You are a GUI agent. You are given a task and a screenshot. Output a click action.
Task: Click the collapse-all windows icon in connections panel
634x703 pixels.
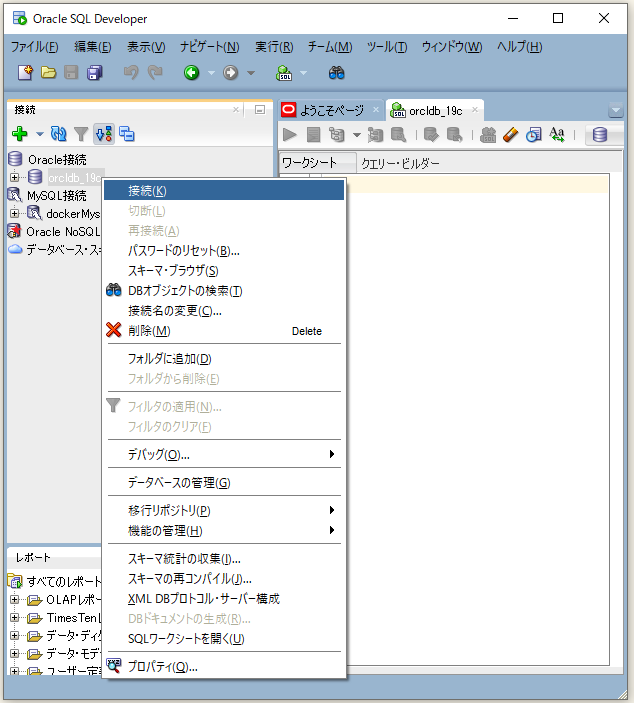click(127, 134)
